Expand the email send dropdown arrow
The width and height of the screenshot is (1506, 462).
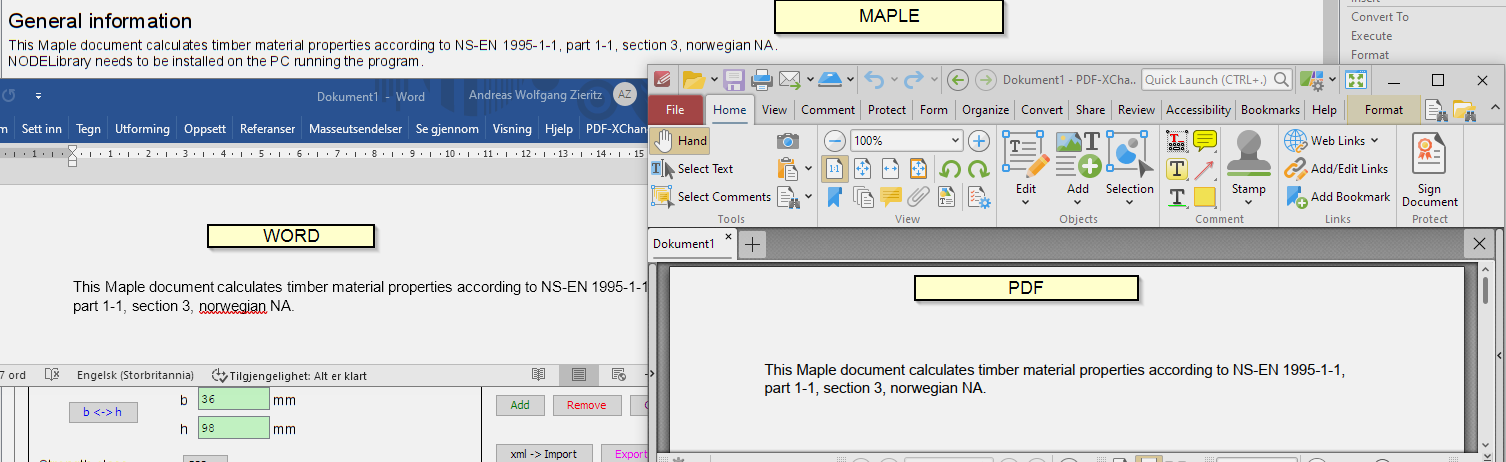[808, 80]
